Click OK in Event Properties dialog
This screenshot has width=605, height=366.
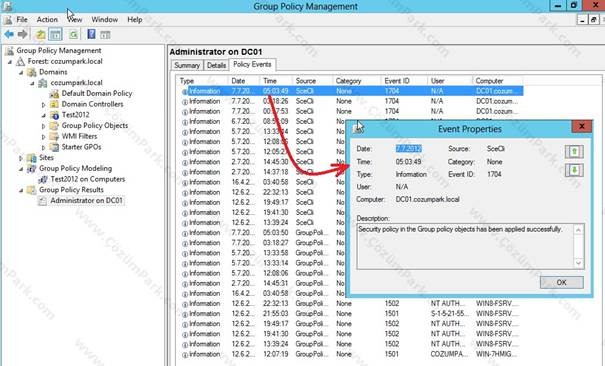click(x=561, y=282)
